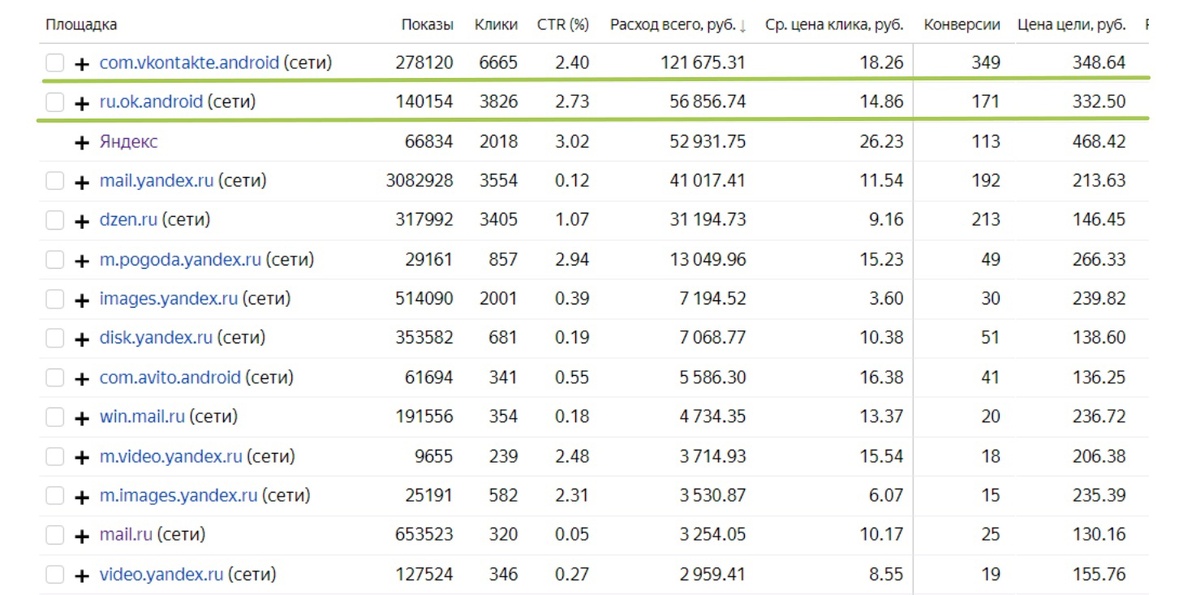This screenshot has height=595, width=1200.
Task: Open the mail.yandex.ru link
Action: [x=156, y=180]
